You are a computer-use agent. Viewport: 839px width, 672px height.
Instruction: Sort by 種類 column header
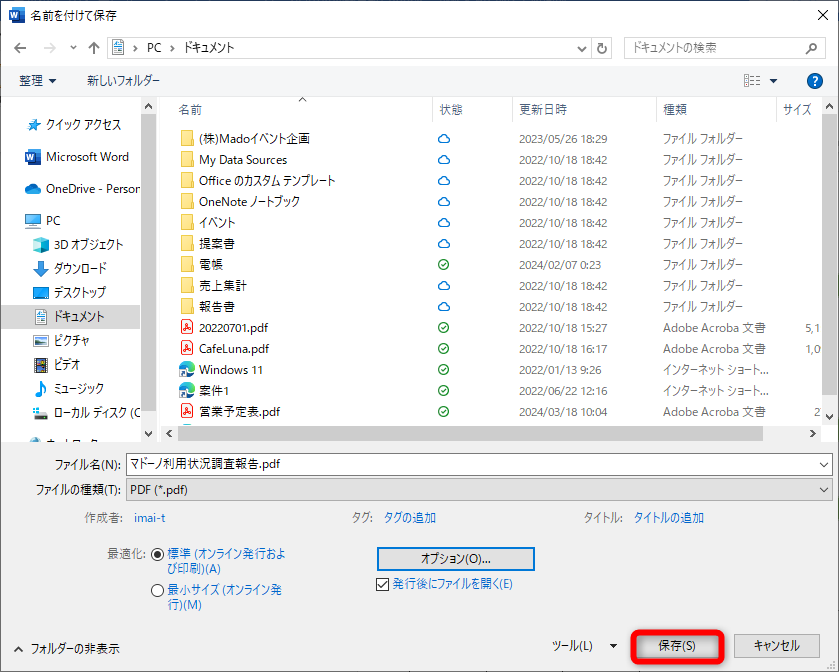click(x=675, y=110)
